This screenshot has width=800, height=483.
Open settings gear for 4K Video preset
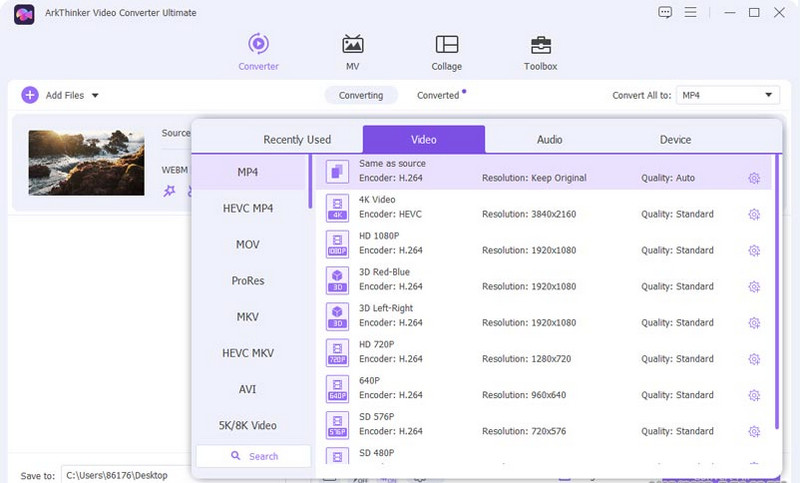click(754, 214)
